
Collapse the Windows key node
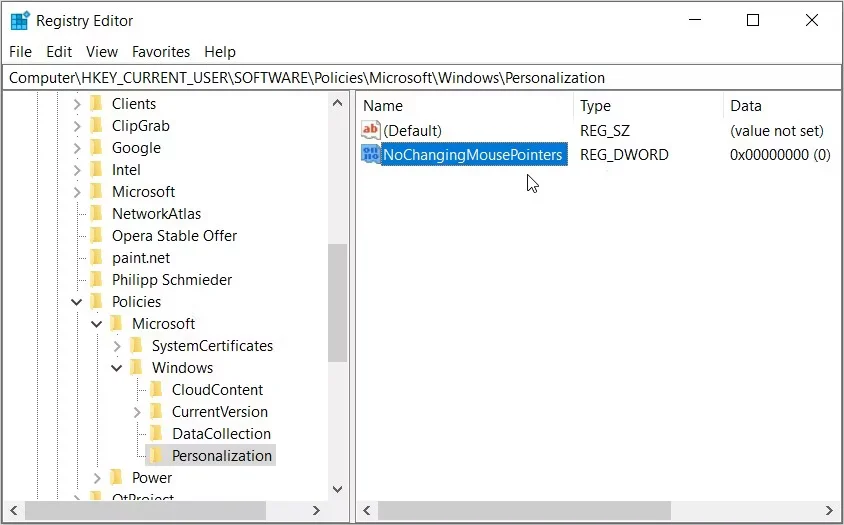coord(117,368)
